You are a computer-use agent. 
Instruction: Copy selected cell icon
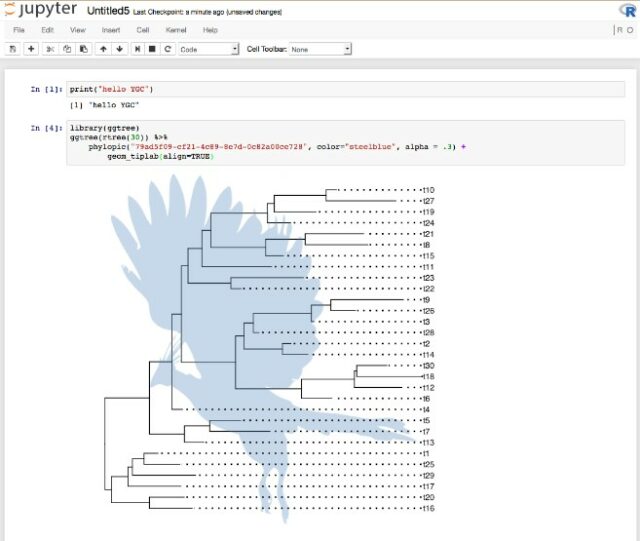tap(67, 49)
